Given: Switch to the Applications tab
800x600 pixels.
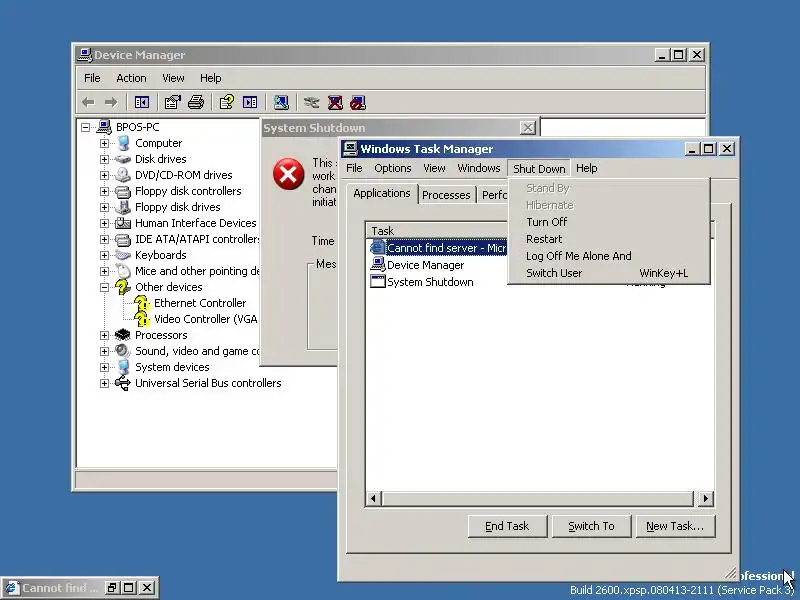Looking at the screenshot, I should 382,193.
